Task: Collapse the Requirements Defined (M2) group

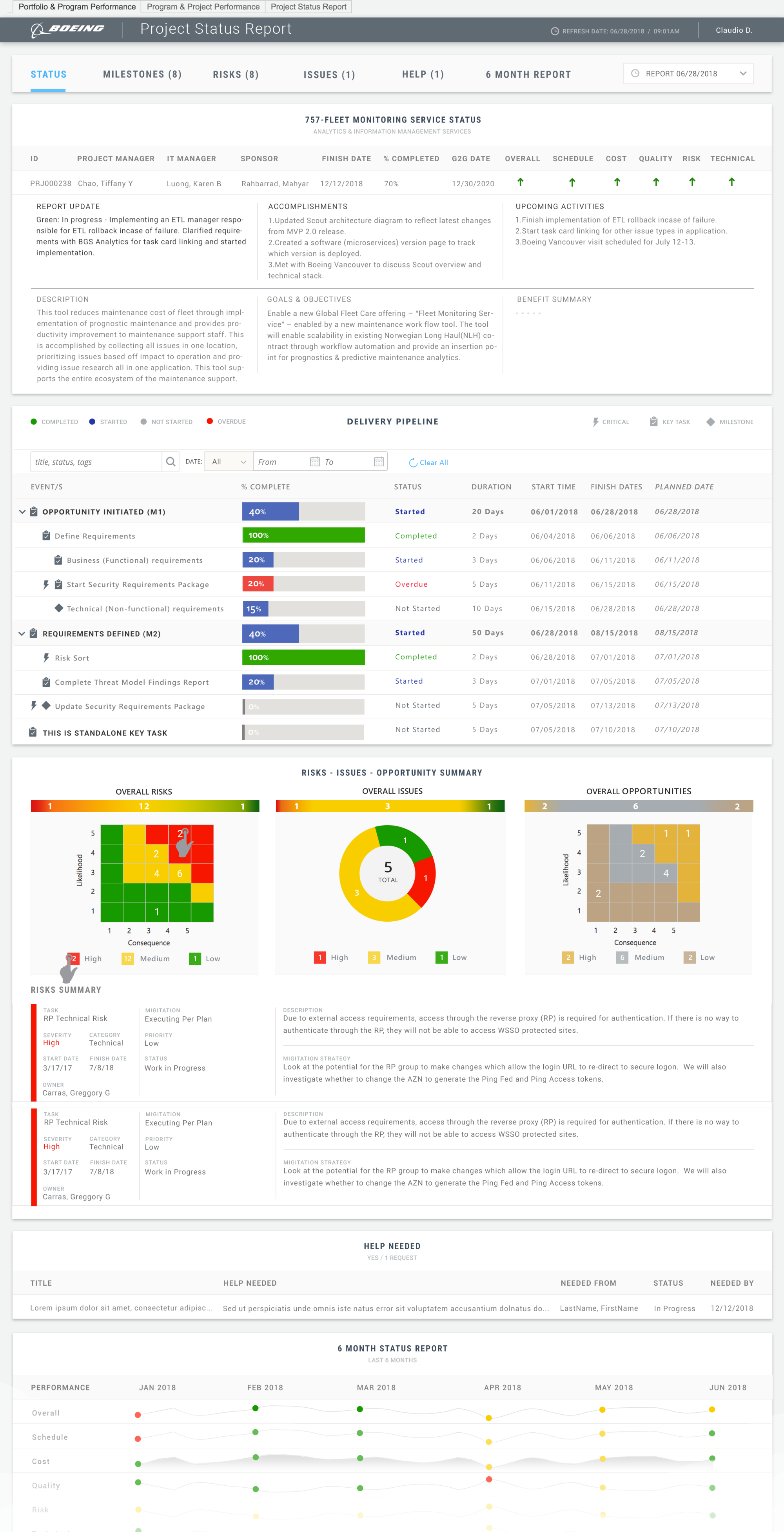Action: 22,633
